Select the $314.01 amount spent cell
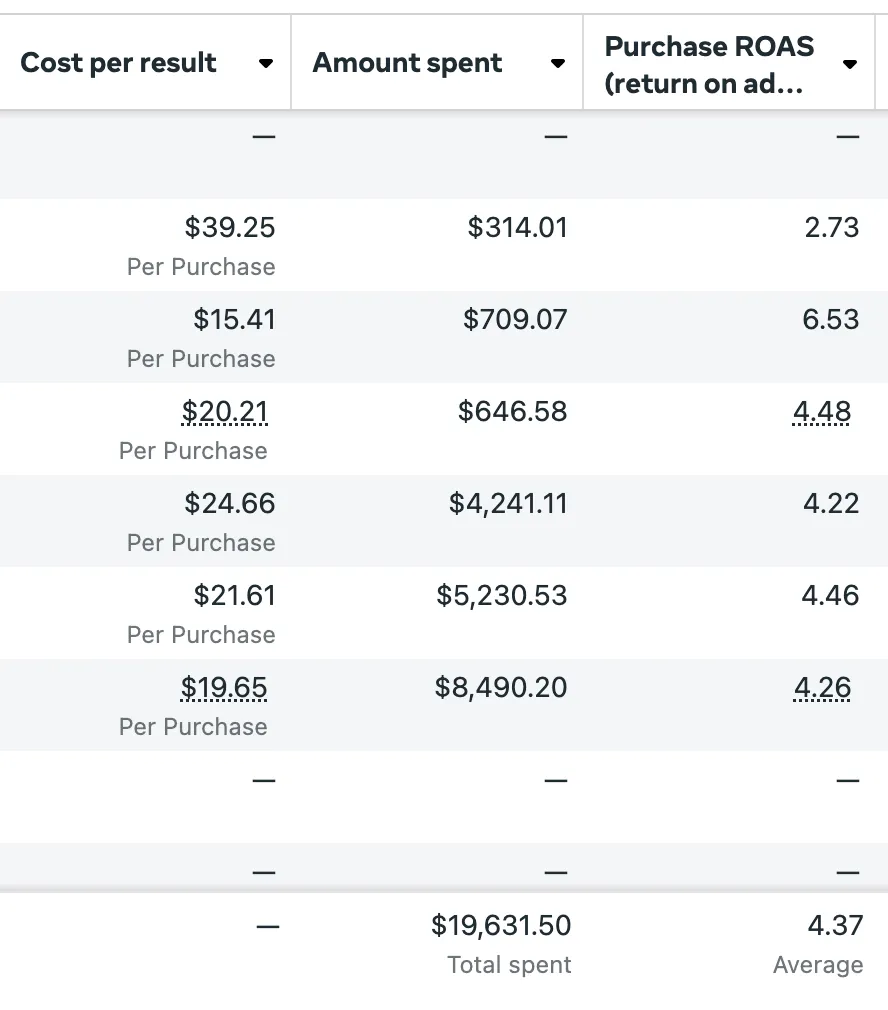Screen dimensions: 888x1010 [x=437, y=245]
